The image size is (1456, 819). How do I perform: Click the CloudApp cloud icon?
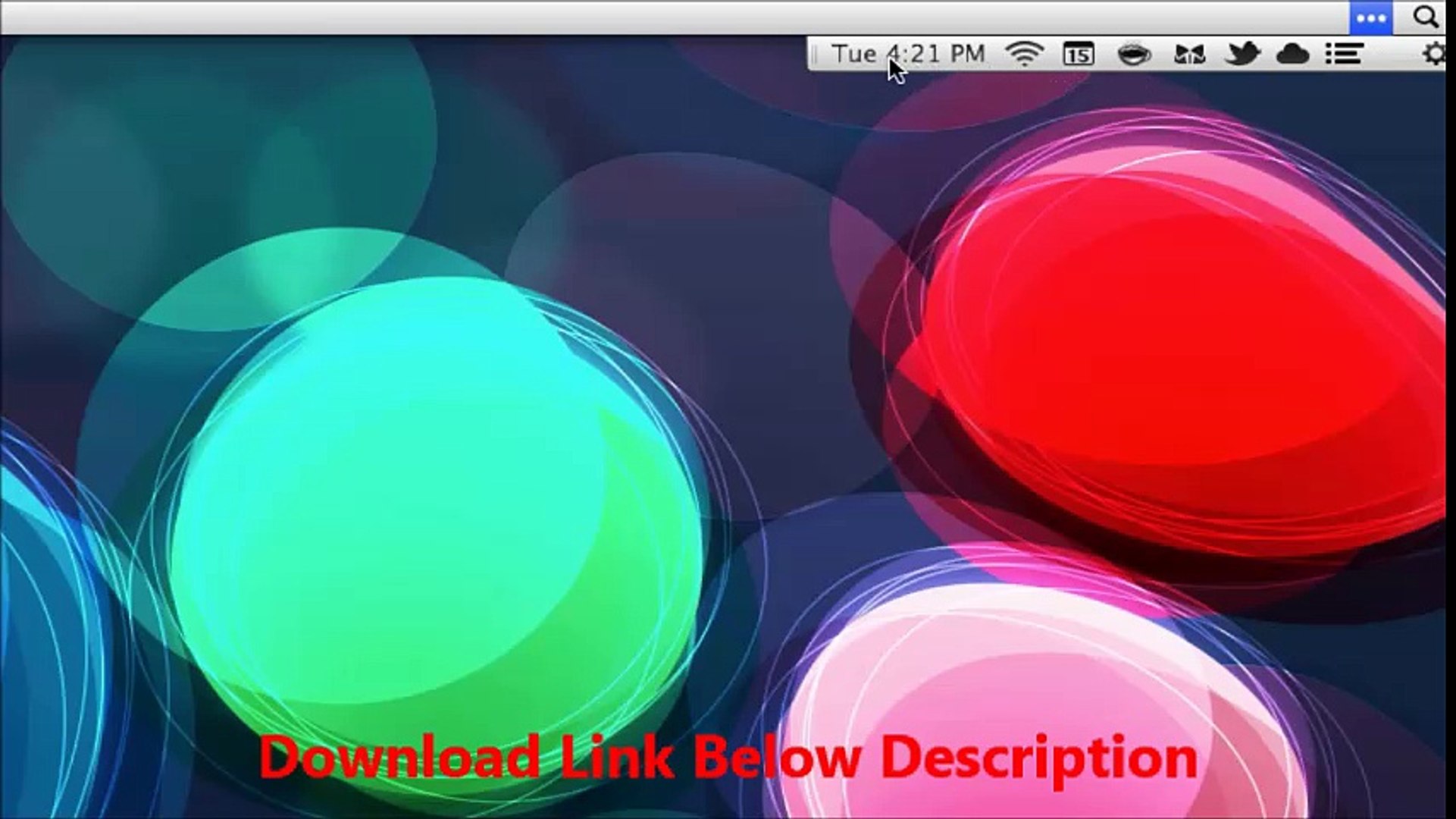(1293, 55)
